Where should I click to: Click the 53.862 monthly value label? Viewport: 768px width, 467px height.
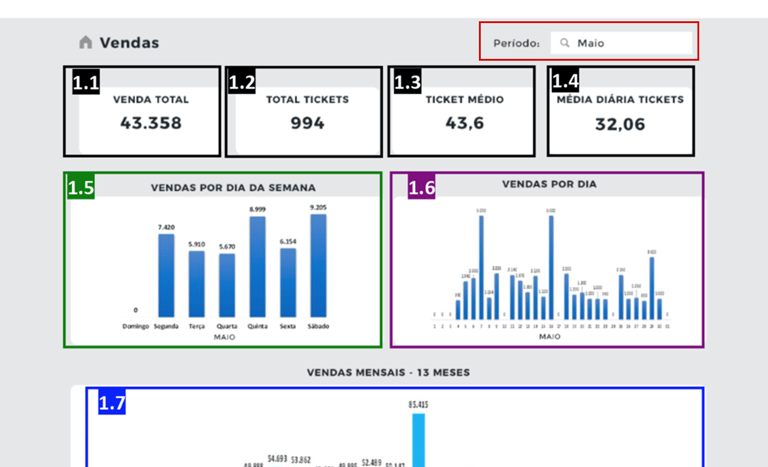click(x=301, y=460)
